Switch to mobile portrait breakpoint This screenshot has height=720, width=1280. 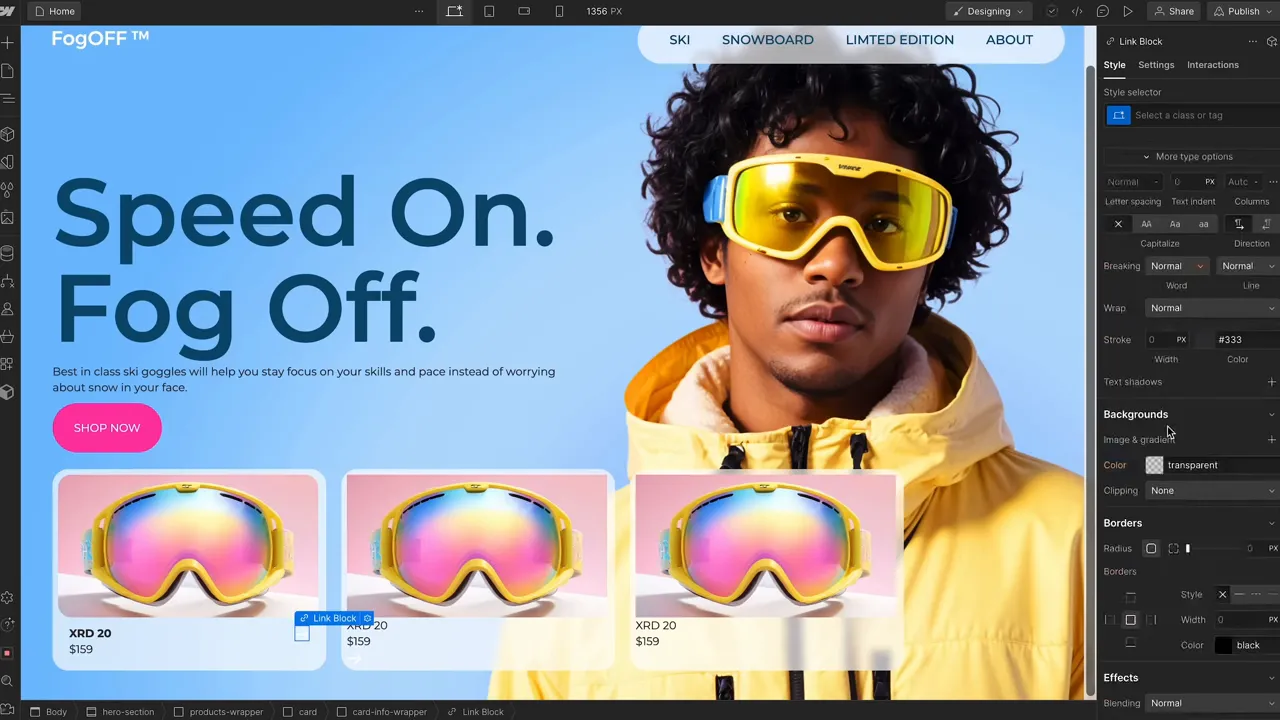click(559, 11)
